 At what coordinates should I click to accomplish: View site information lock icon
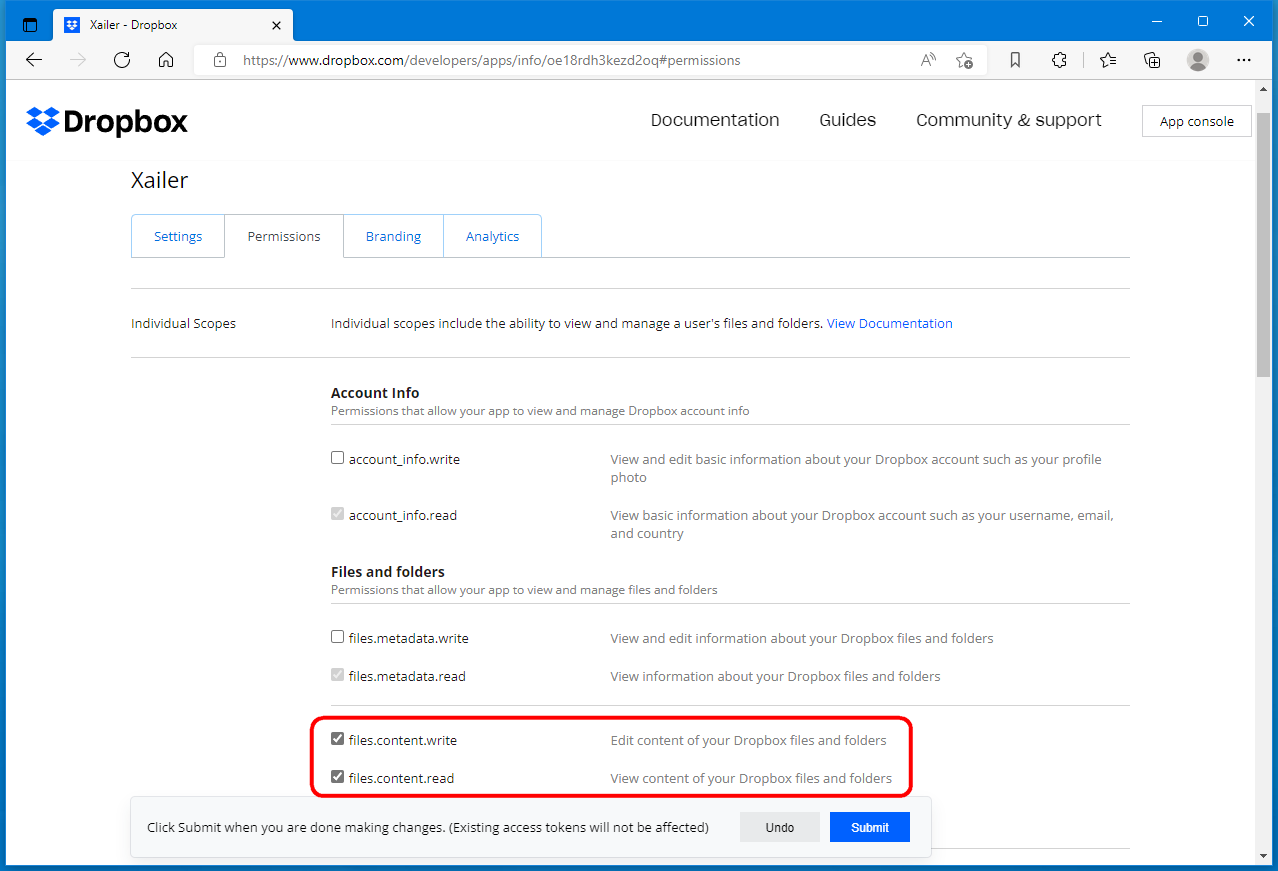(x=220, y=60)
